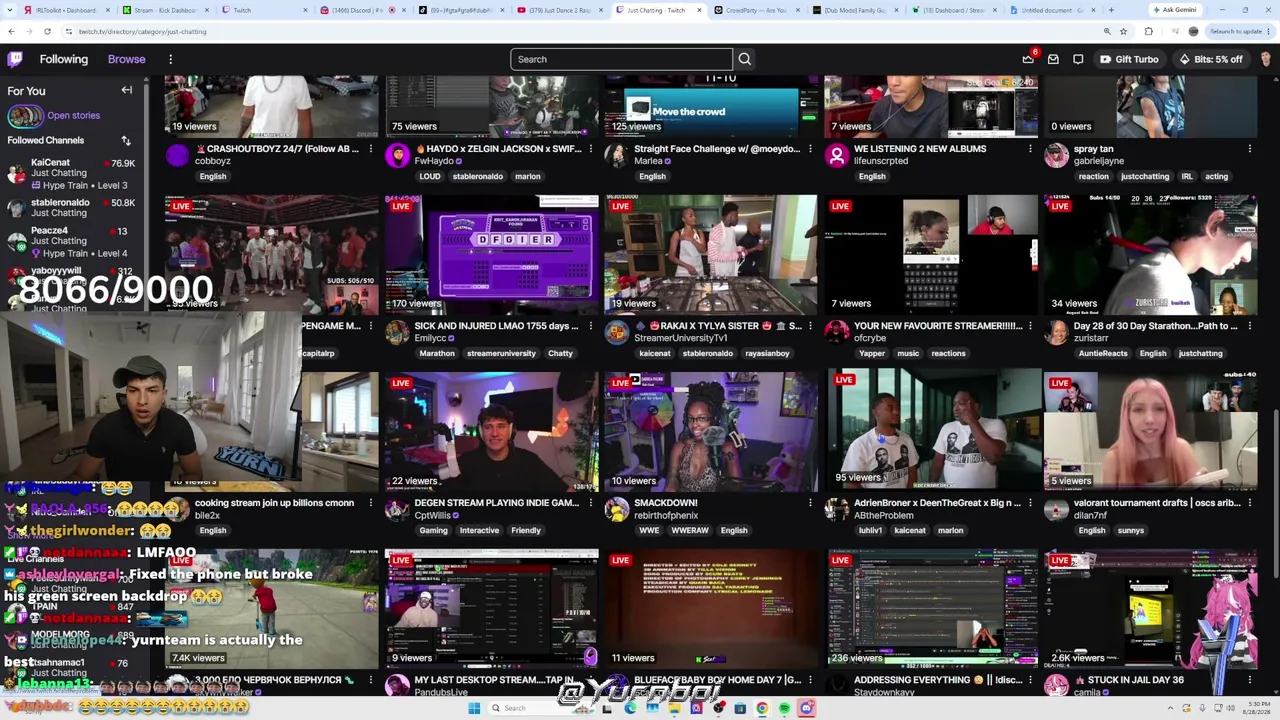
Task: Open options for YOUR NEW FAVOURITE STREAMER stream
Action: coord(1030,326)
